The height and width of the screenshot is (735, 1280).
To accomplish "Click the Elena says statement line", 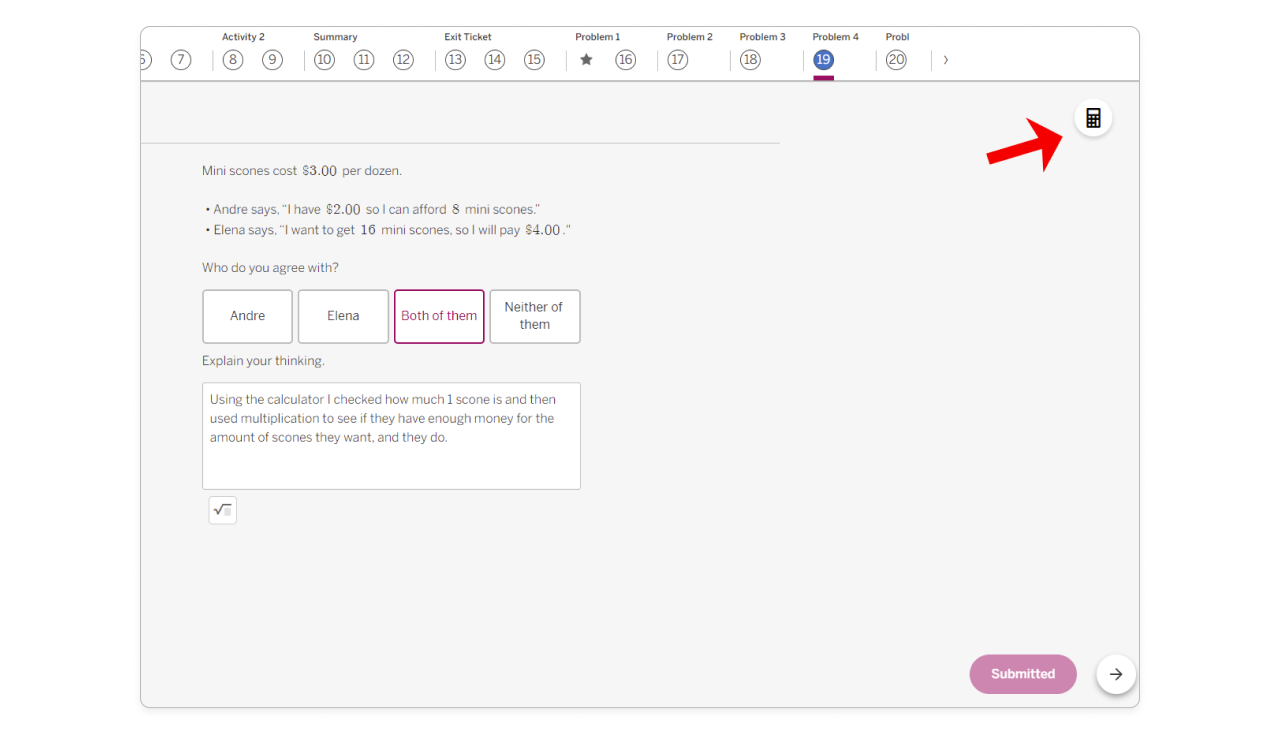I will pos(387,230).
